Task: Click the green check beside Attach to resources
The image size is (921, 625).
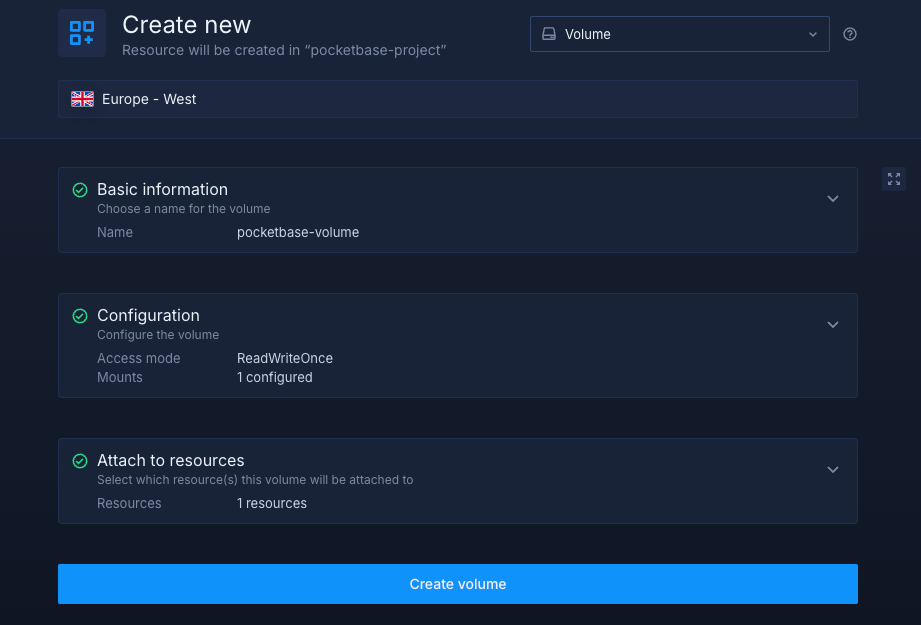Action: [80, 461]
